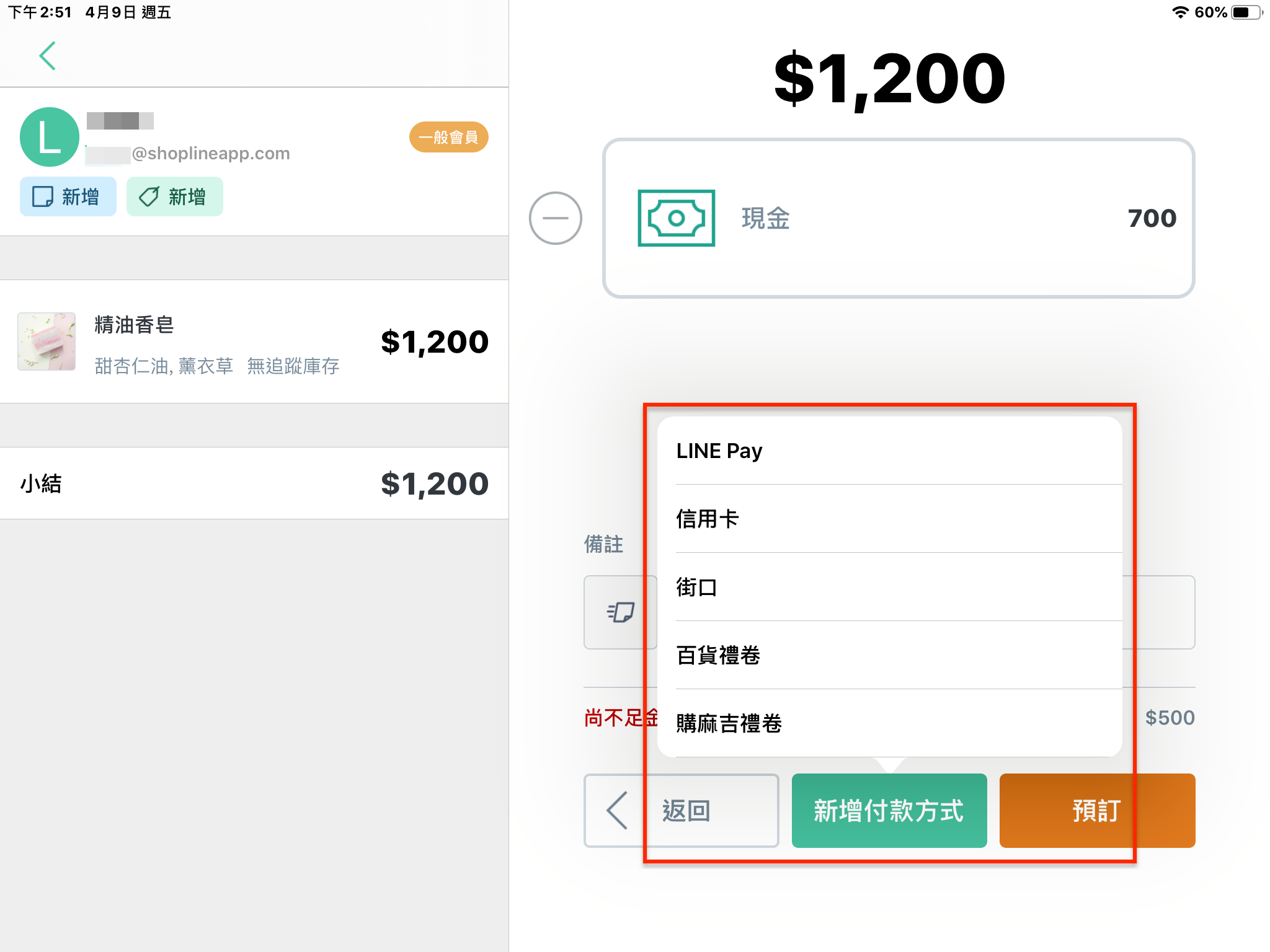The width and height of the screenshot is (1270, 952).
Task: Pick 街口 as payment method
Action: (x=890, y=587)
